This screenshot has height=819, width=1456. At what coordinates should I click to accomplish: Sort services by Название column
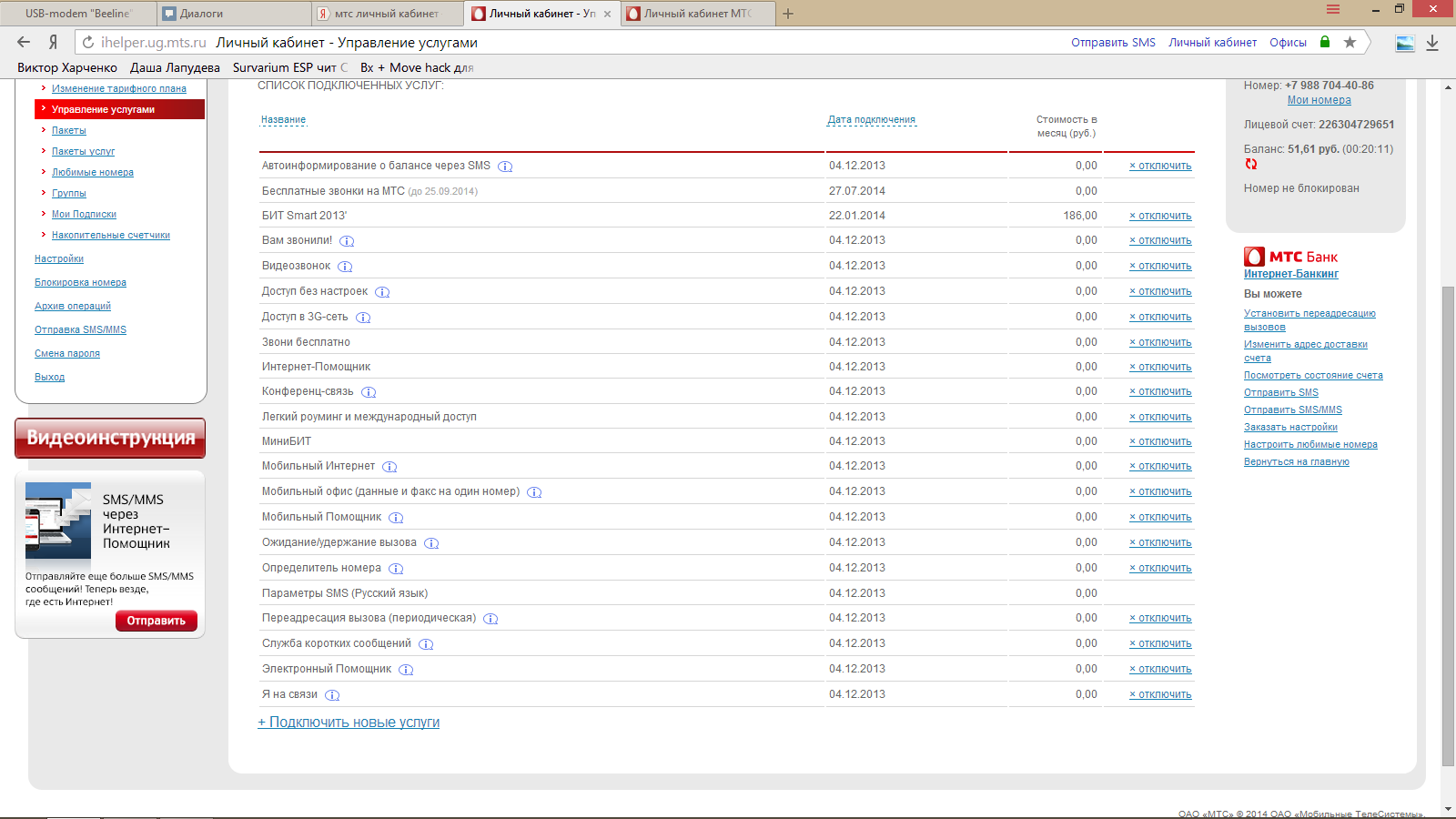pos(284,119)
